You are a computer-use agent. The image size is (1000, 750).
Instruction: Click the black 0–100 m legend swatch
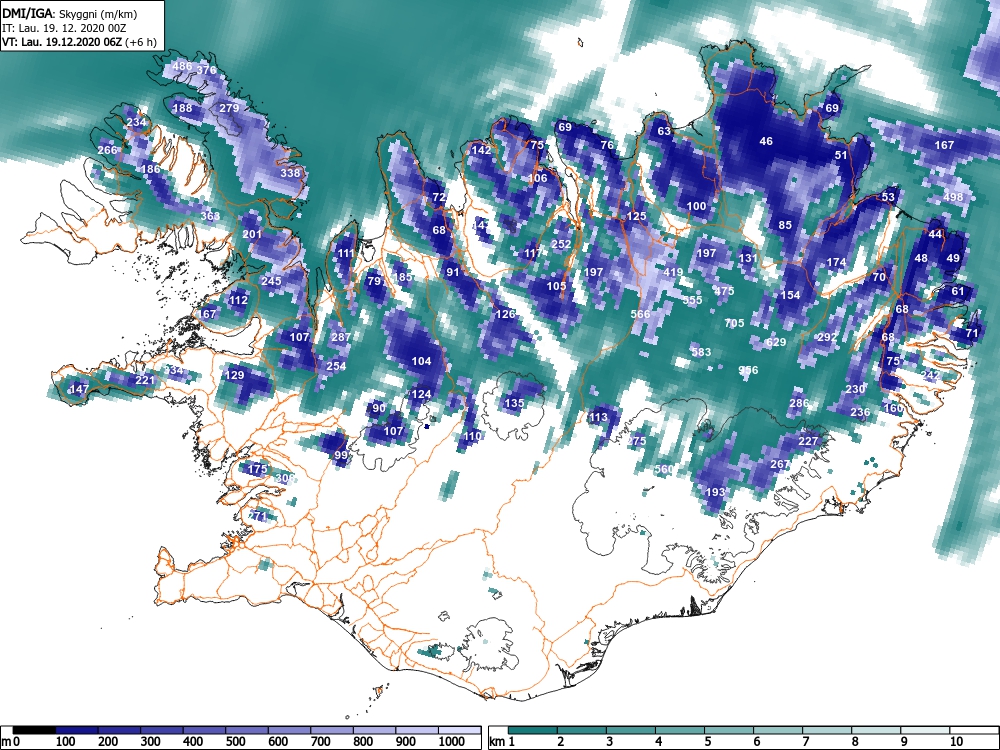34,730
